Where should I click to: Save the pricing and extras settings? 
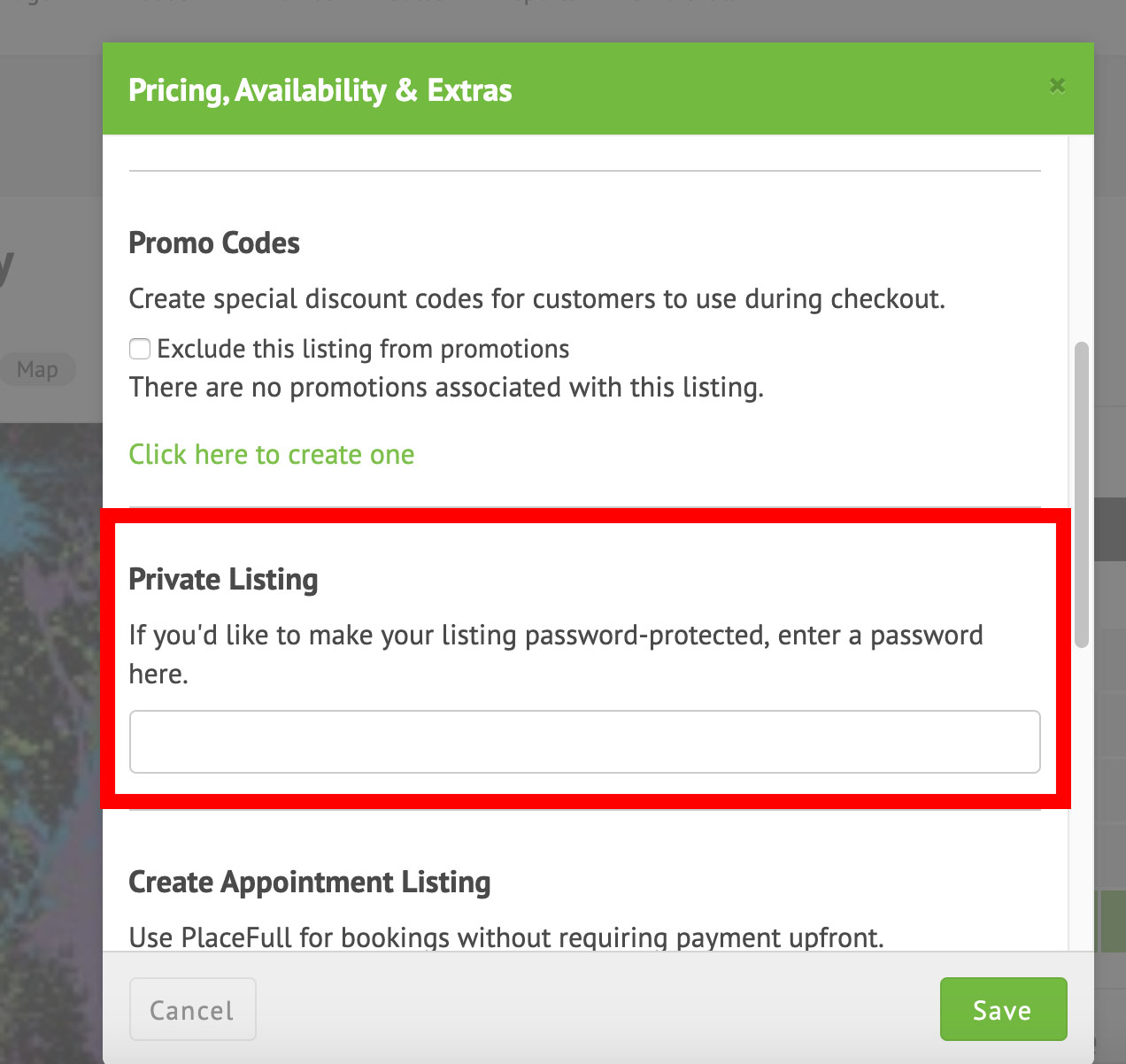[x=1003, y=1009]
